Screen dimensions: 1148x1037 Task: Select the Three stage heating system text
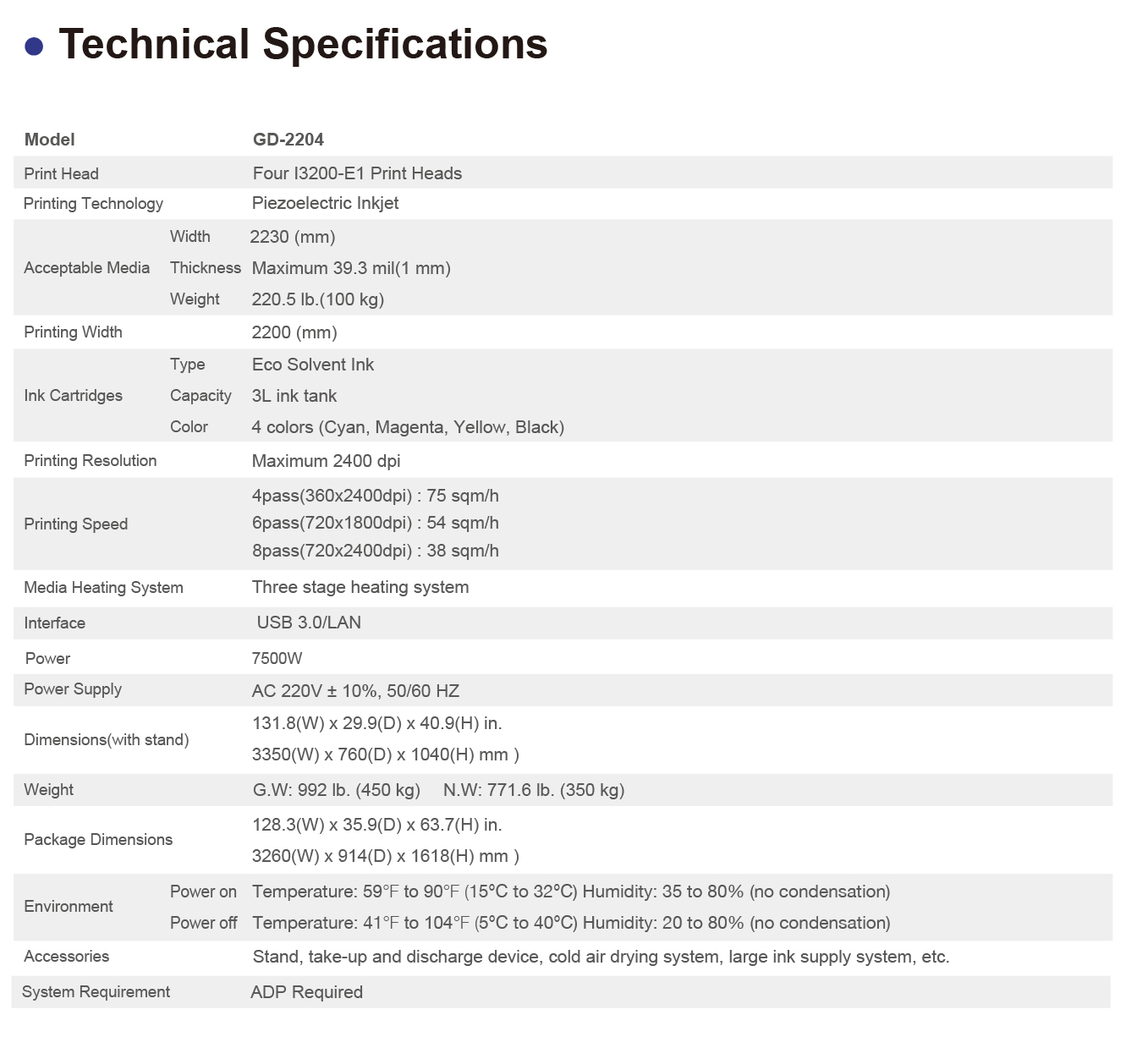point(360,587)
